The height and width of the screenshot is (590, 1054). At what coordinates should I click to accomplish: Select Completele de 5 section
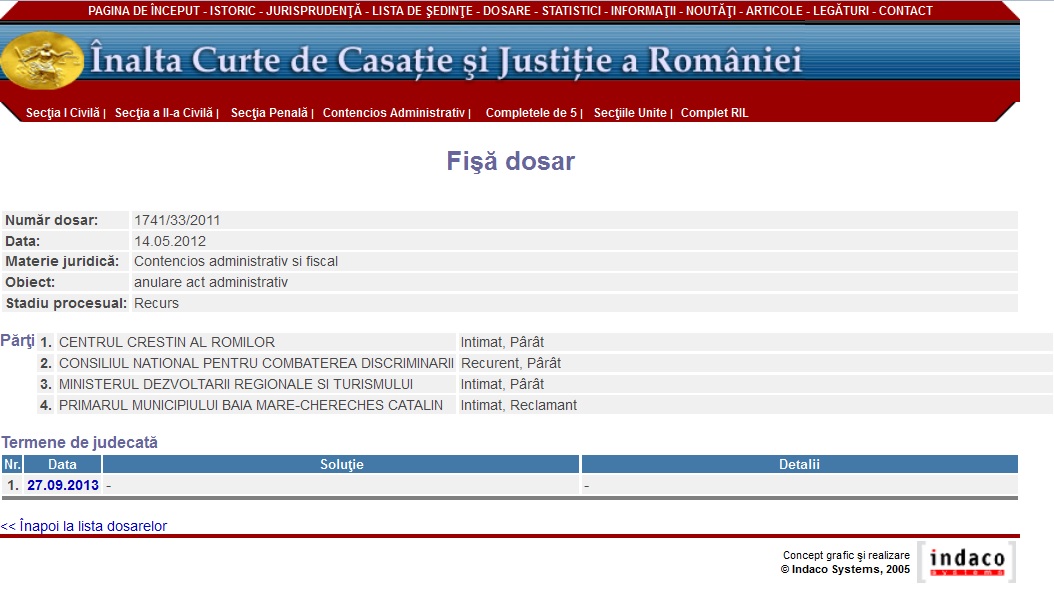(531, 113)
